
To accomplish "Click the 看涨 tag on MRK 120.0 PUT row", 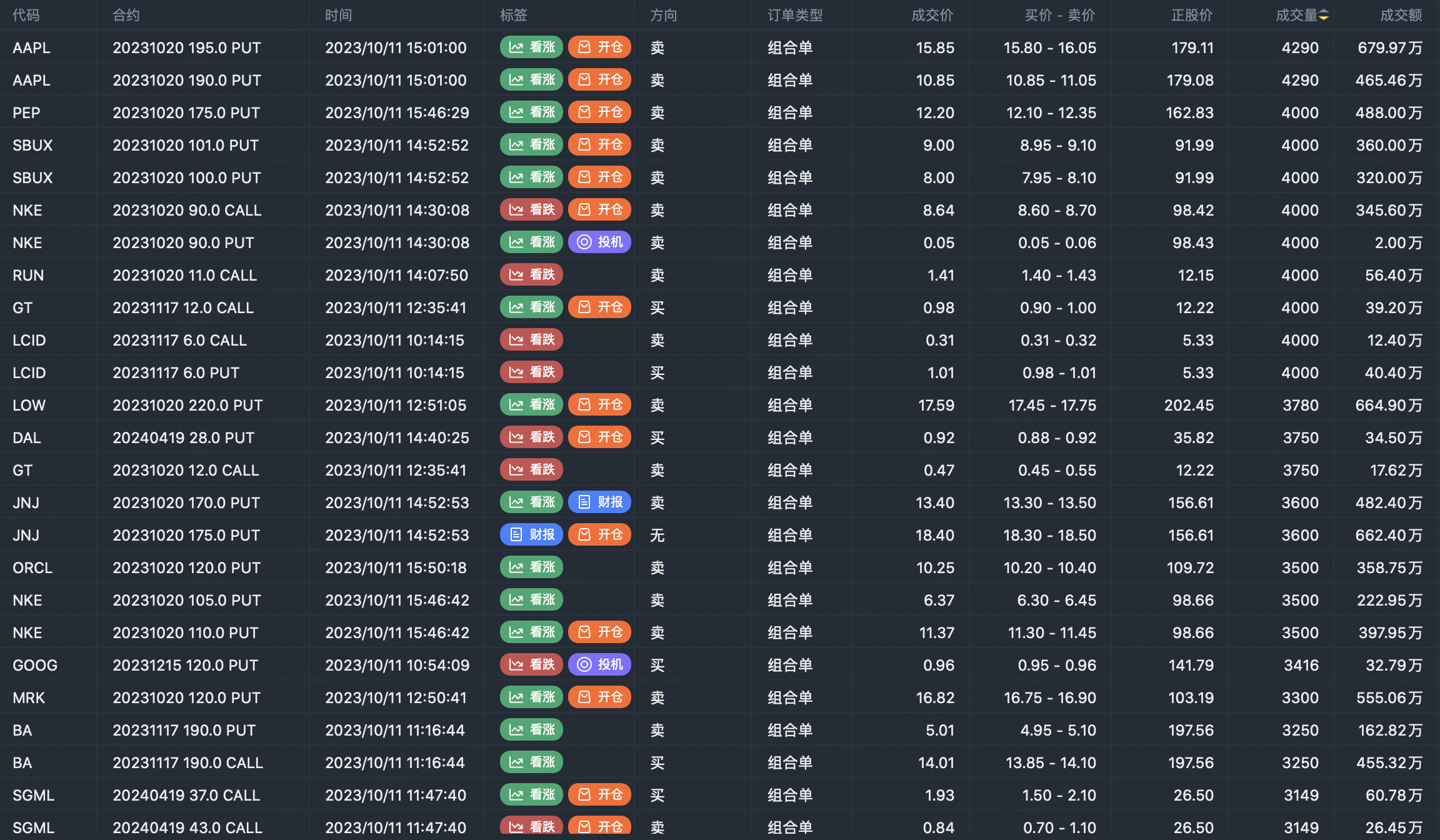I will coord(531,697).
